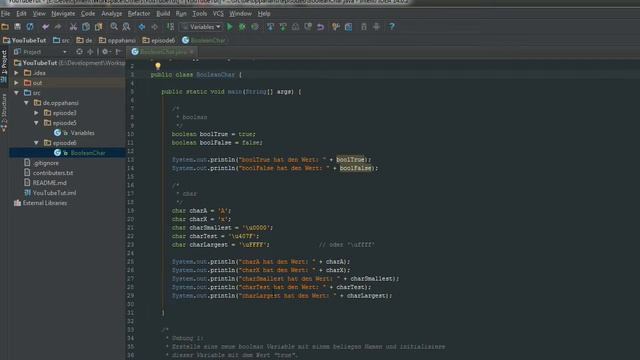Click the lightbulb intention icon in the editor
Image resolution: width=640 pixels, height=360 pixels.
158,66
